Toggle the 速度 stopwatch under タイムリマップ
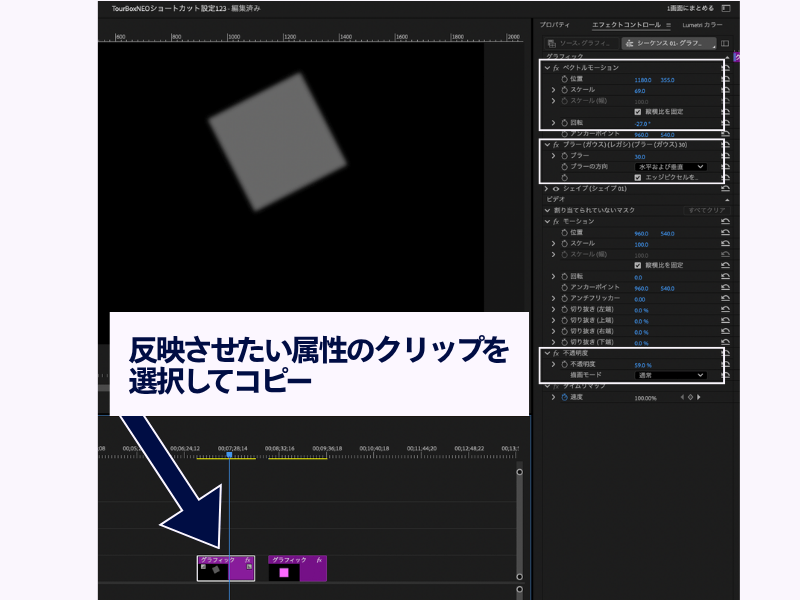800x600 pixels. click(564, 397)
